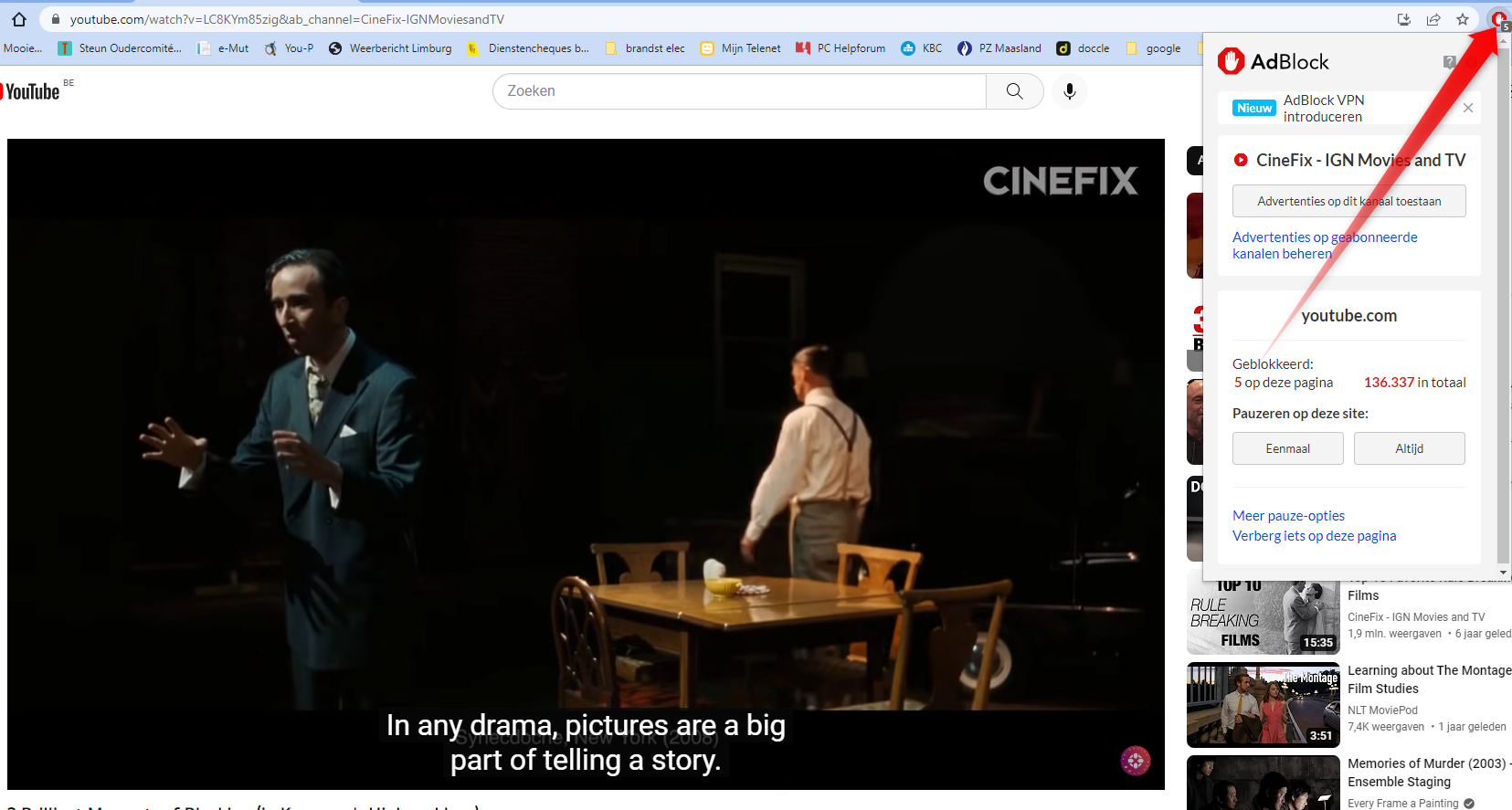Open the KBC bookmark
The width and height of the screenshot is (1512, 810).
point(922,48)
